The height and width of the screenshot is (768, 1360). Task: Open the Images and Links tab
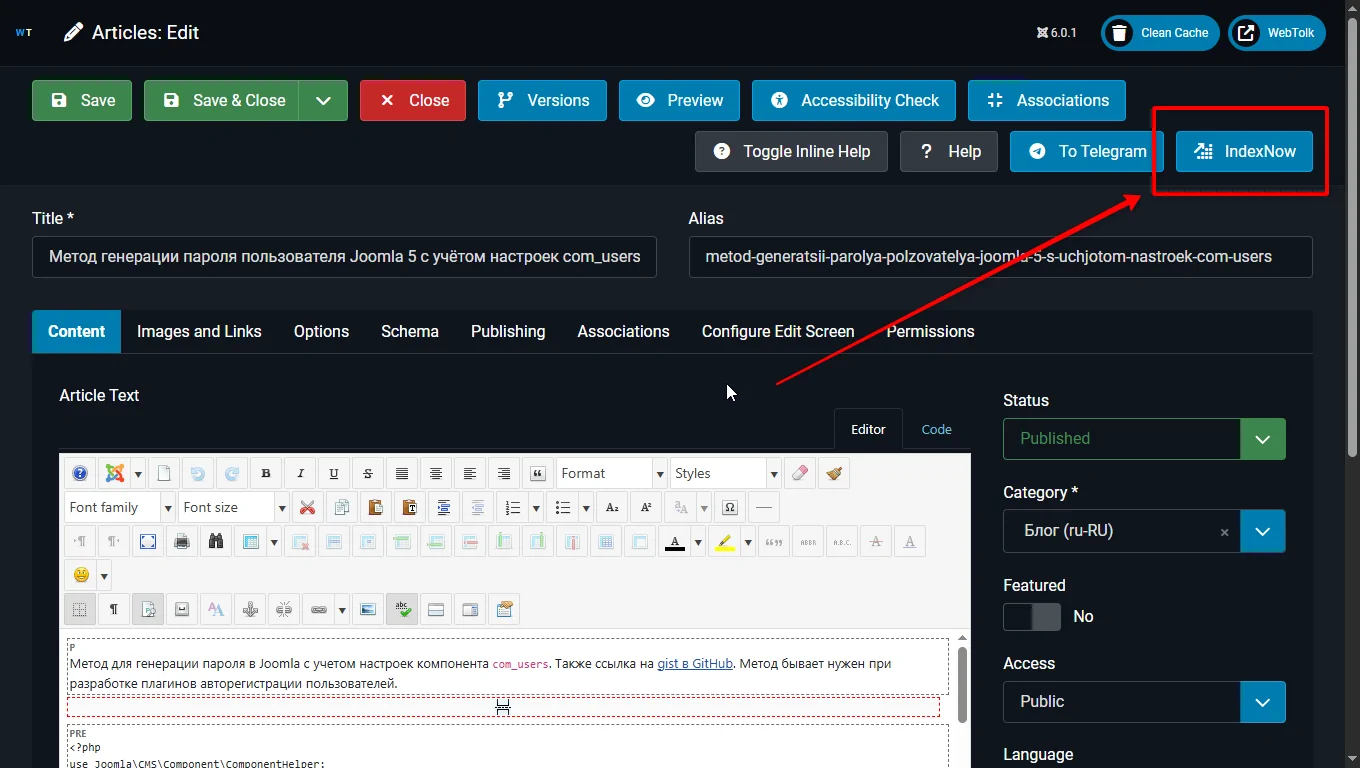click(x=199, y=332)
